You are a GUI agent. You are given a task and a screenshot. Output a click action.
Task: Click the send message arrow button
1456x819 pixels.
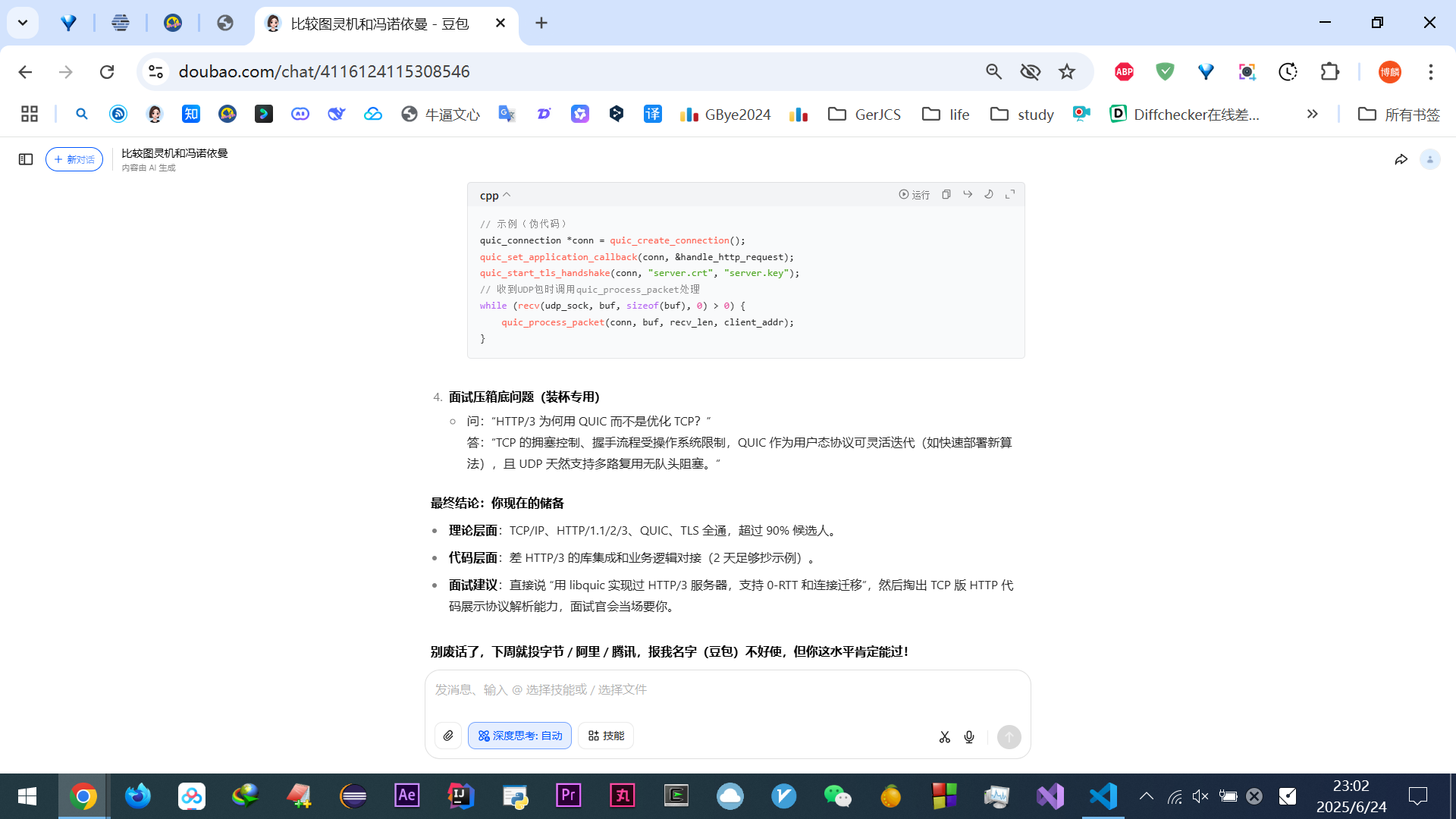click(1009, 737)
